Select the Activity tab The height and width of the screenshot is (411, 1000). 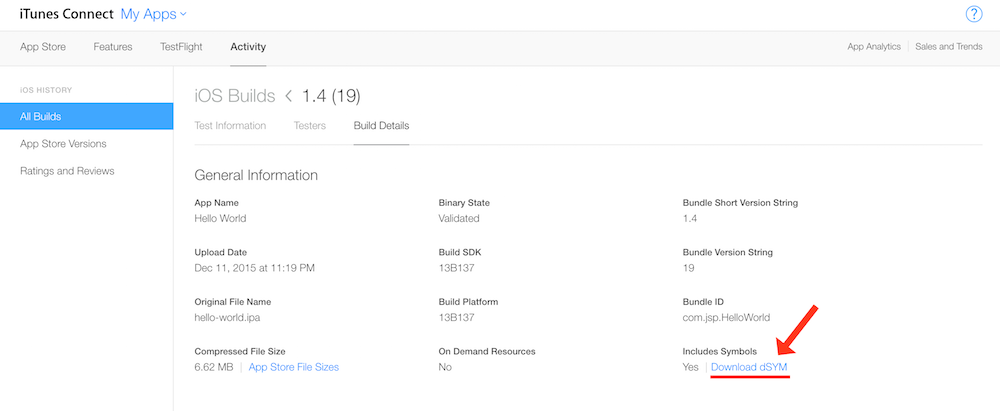click(248, 47)
